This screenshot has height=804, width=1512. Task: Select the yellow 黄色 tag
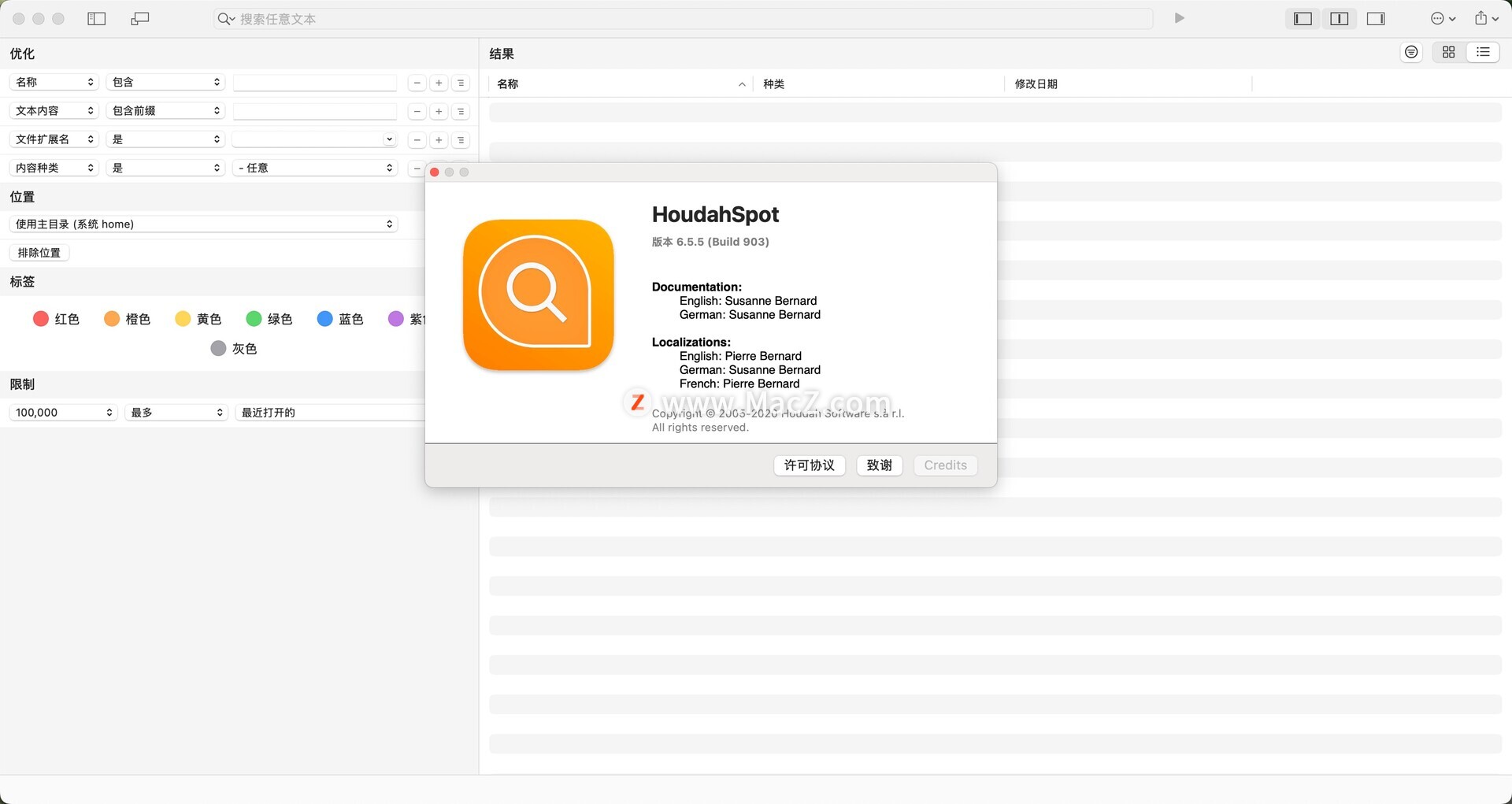[198, 318]
